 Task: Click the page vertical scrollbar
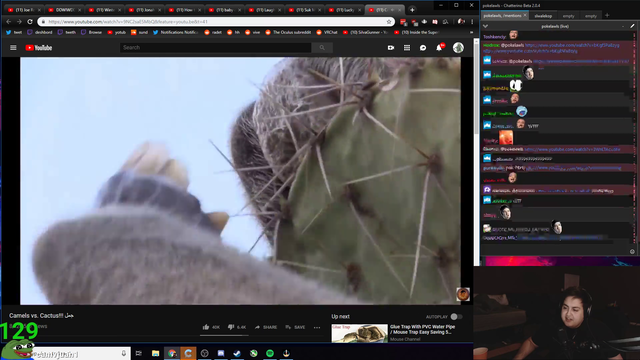tap(476, 90)
